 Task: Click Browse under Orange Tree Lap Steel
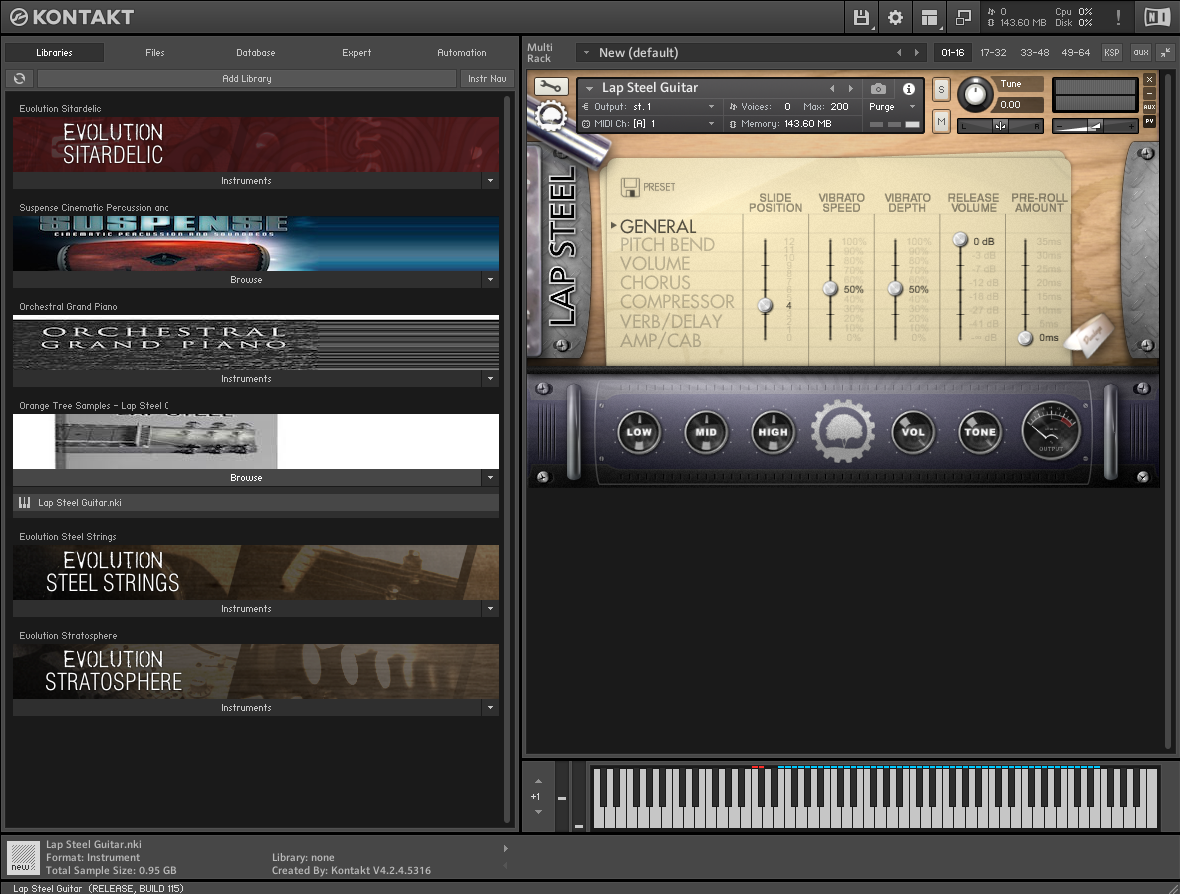coord(246,477)
